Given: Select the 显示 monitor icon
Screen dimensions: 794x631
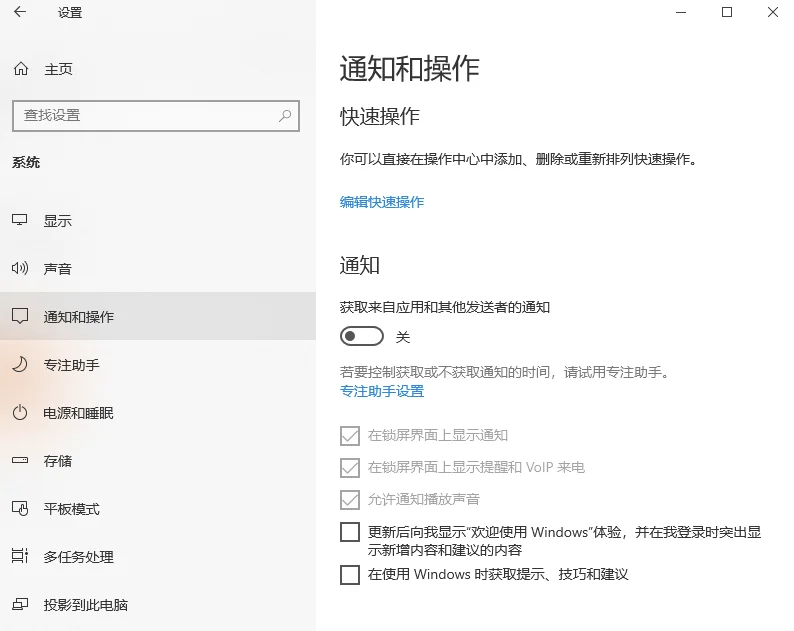Looking at the screenshot, I should pyautogui.click(x=20, y=220).
